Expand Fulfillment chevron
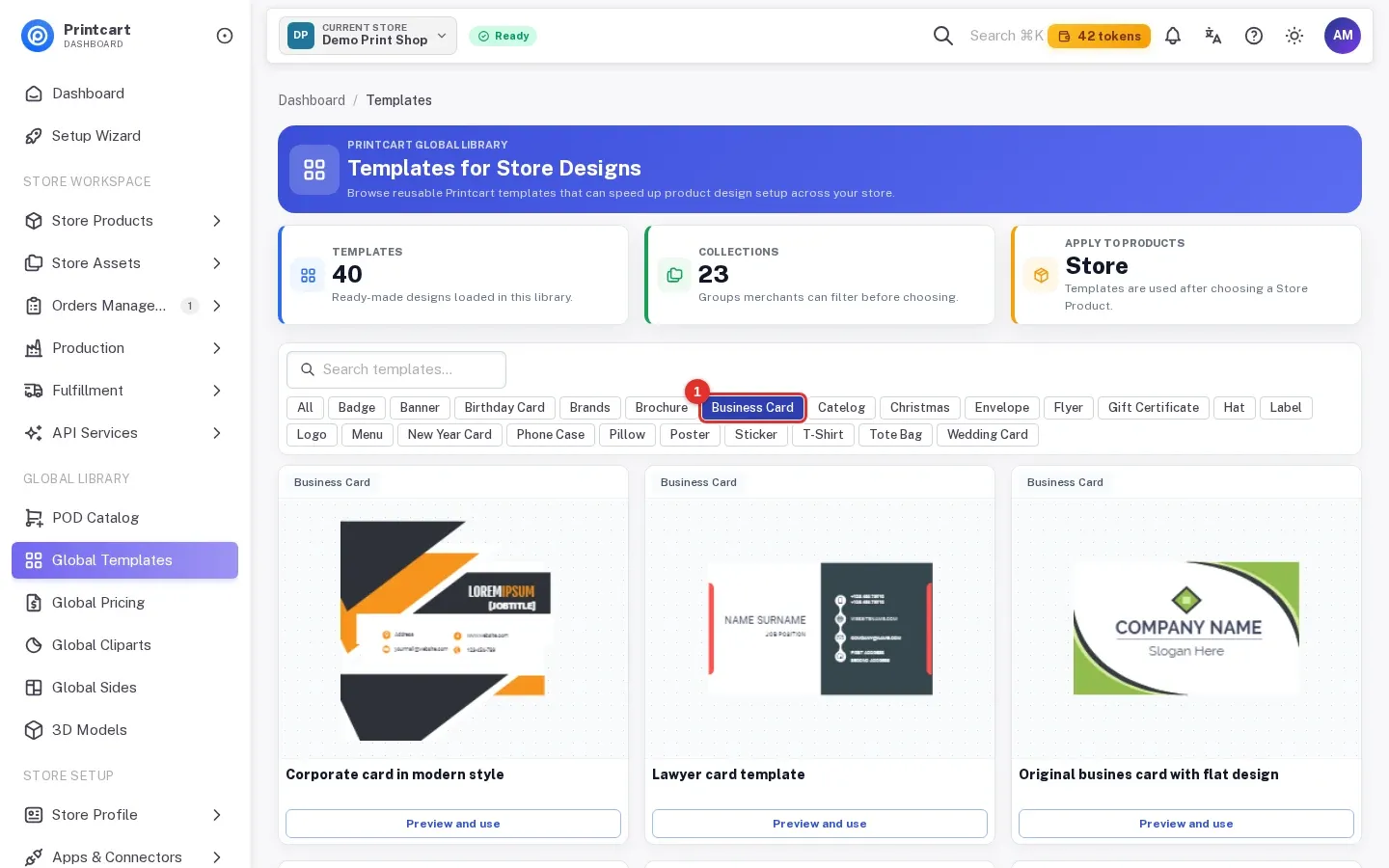1389x868 pixels. coord(217,391)
